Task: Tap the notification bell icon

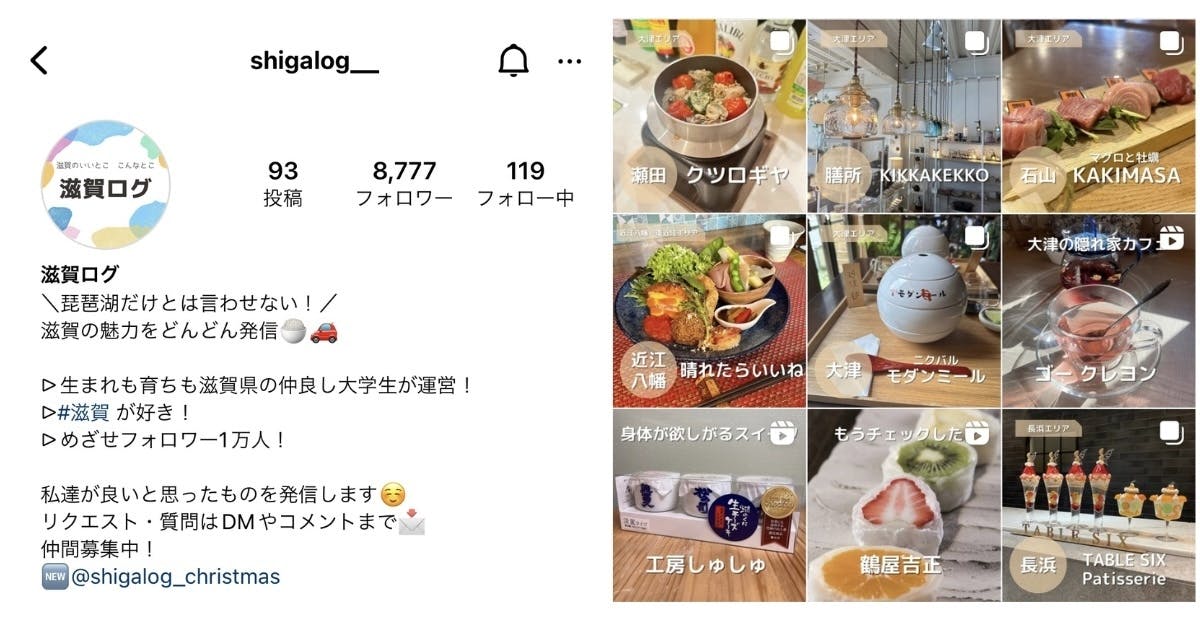Action: [x=513, y=61]
